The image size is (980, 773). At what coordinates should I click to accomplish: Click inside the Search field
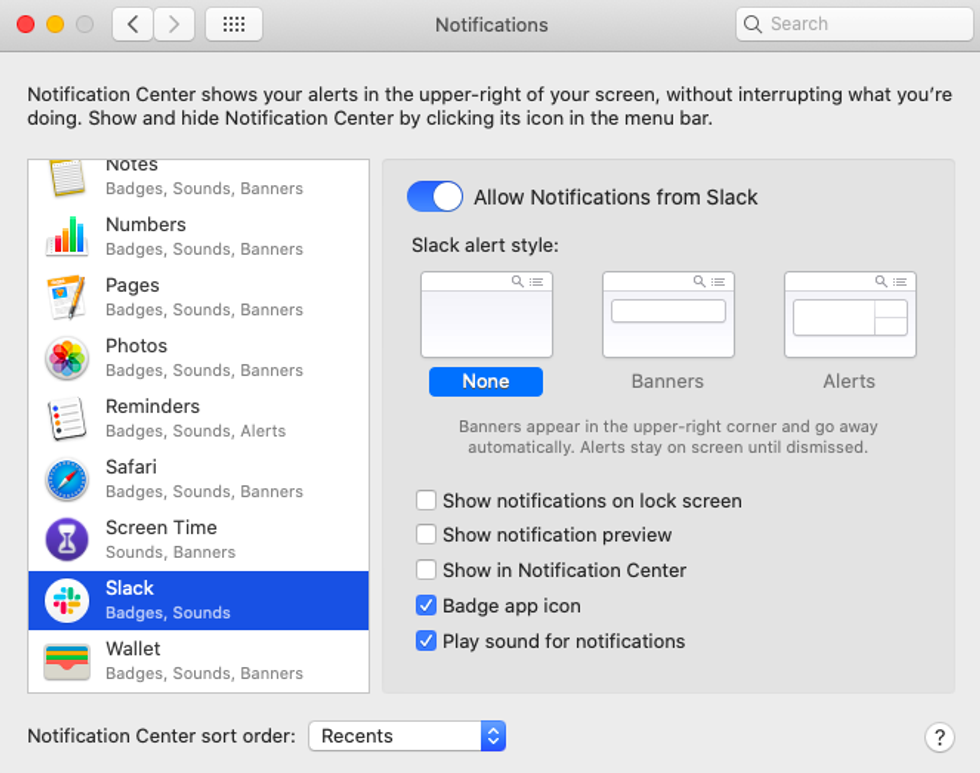(853, 23)
